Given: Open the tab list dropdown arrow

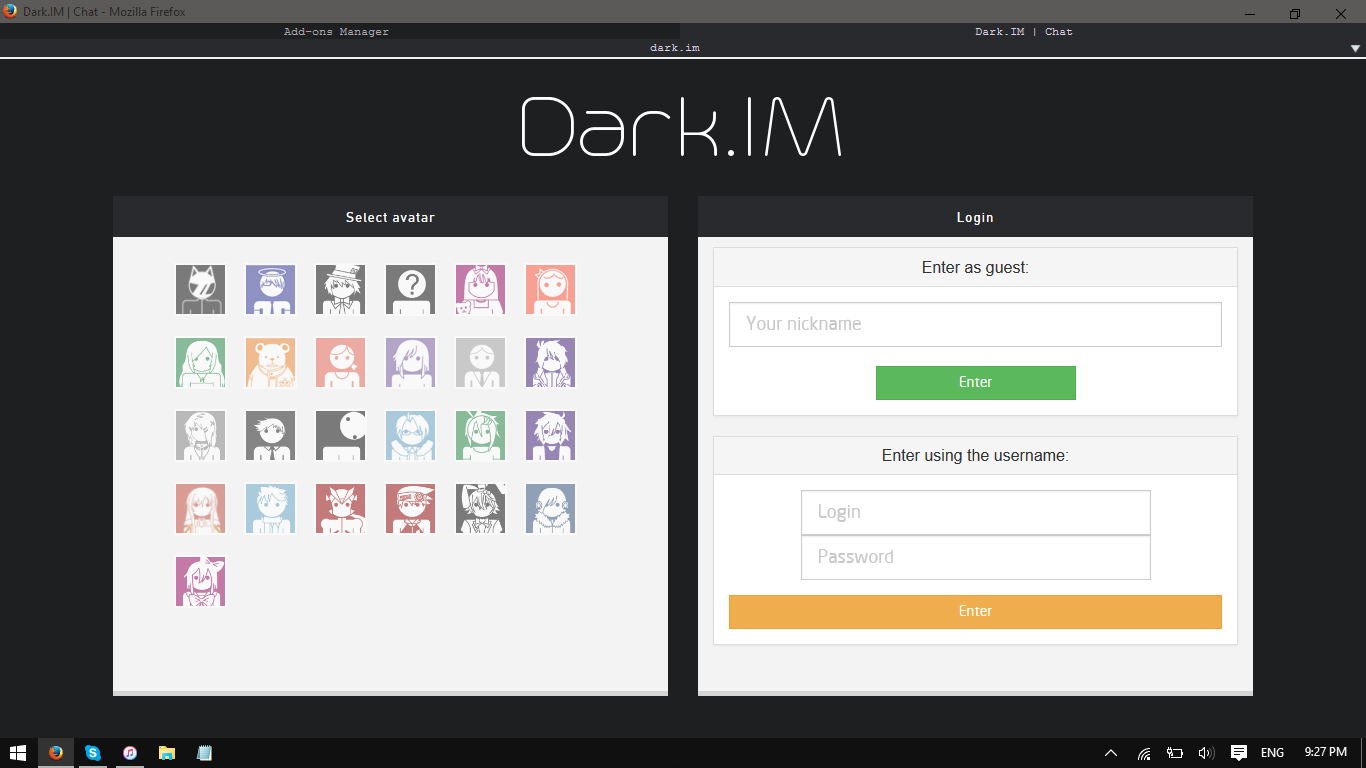Looking at the screenshot, I should [1355, 48].
